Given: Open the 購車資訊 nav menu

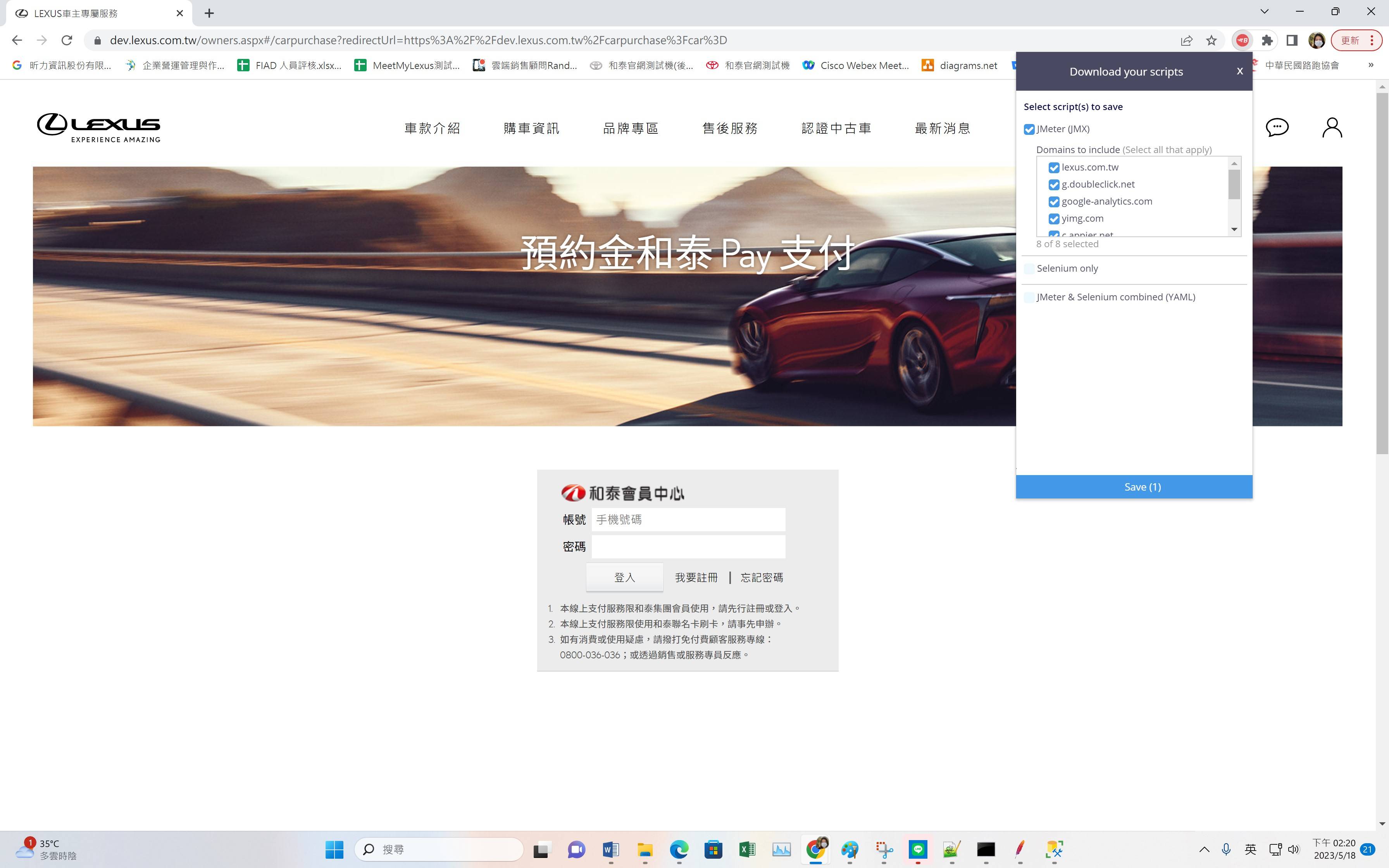Looking at the screenshot, I should (531, 128).
